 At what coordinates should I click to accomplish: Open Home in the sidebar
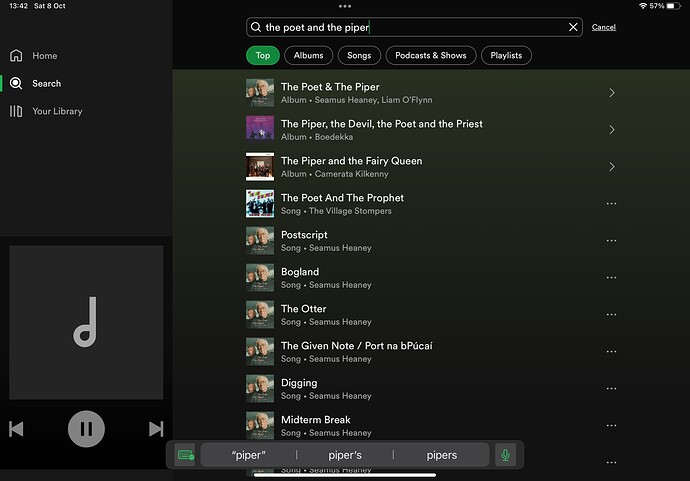coord(33,56)
